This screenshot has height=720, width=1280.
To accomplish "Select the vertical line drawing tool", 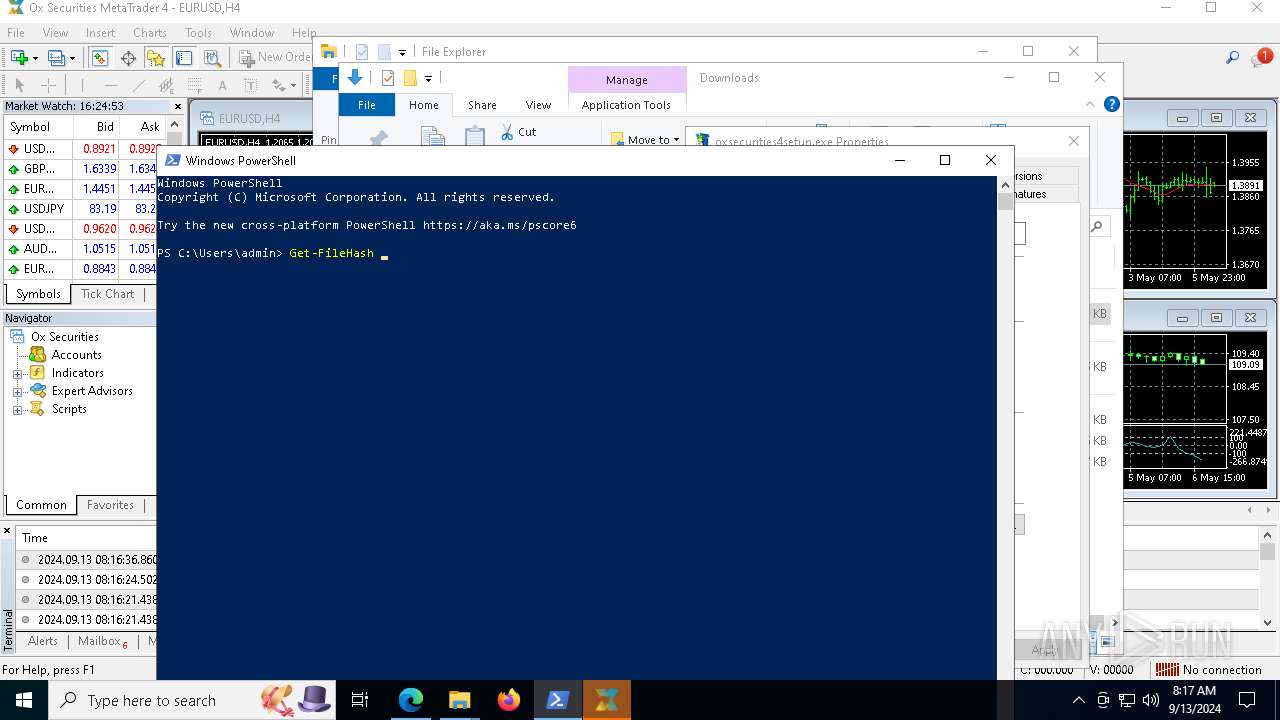I will coord(83,85).
